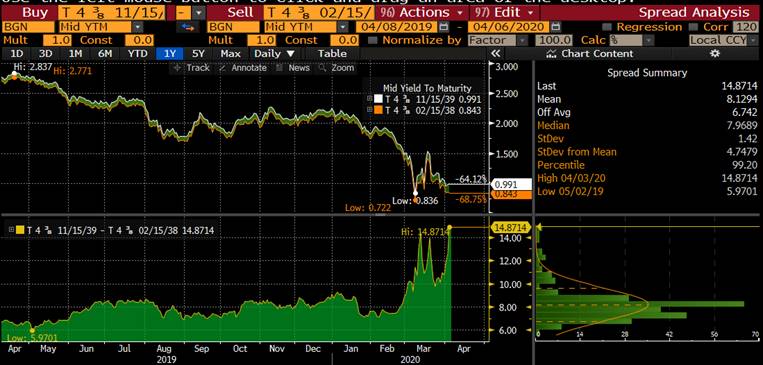
Task: Click the Spread Summary heading
Action: click(x=647, y=73)
